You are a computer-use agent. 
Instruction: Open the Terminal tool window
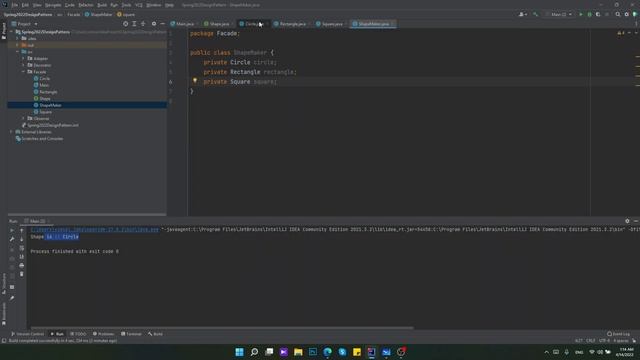131,334
